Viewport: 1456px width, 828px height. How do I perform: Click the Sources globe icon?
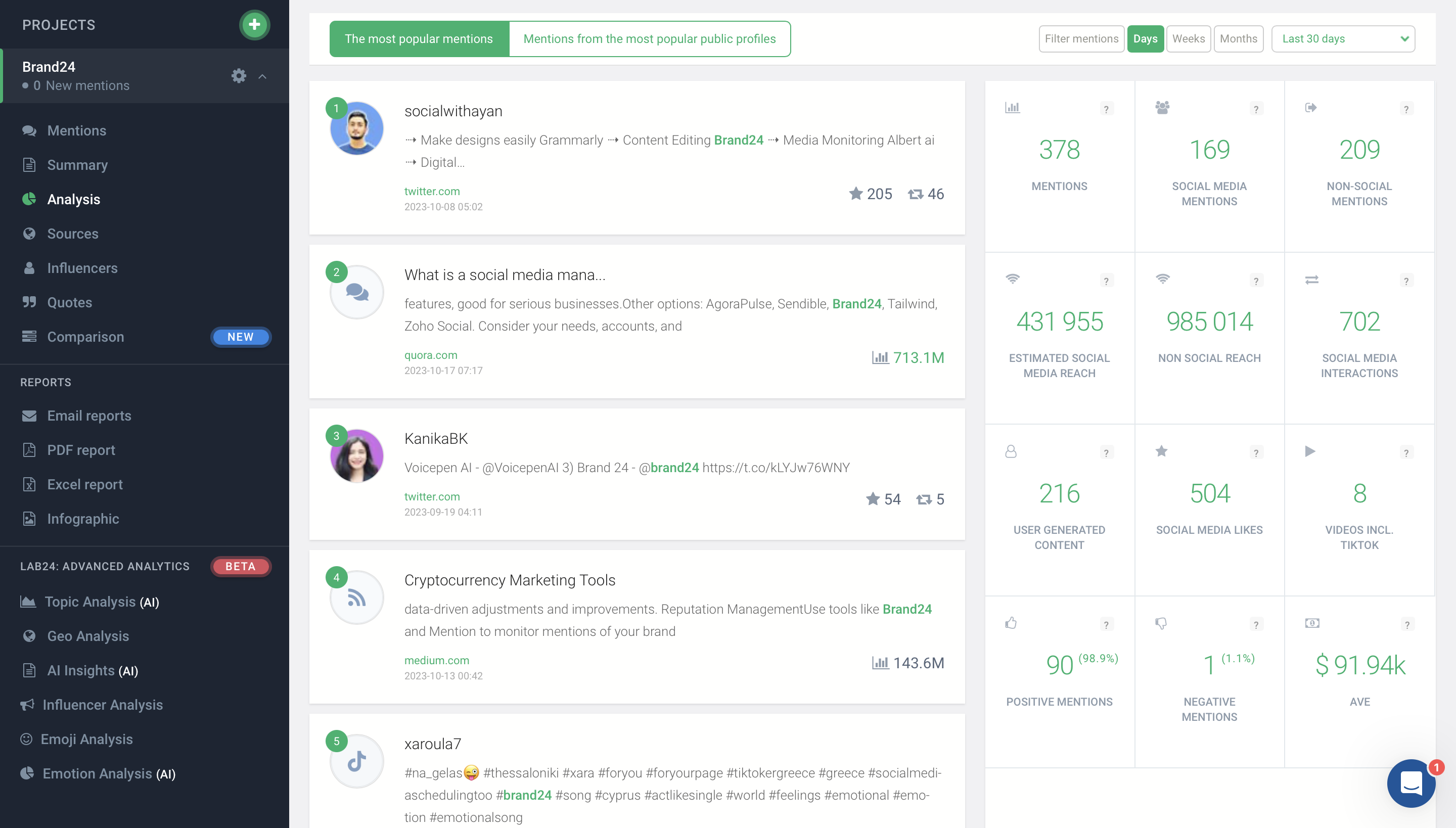(29, 234)
